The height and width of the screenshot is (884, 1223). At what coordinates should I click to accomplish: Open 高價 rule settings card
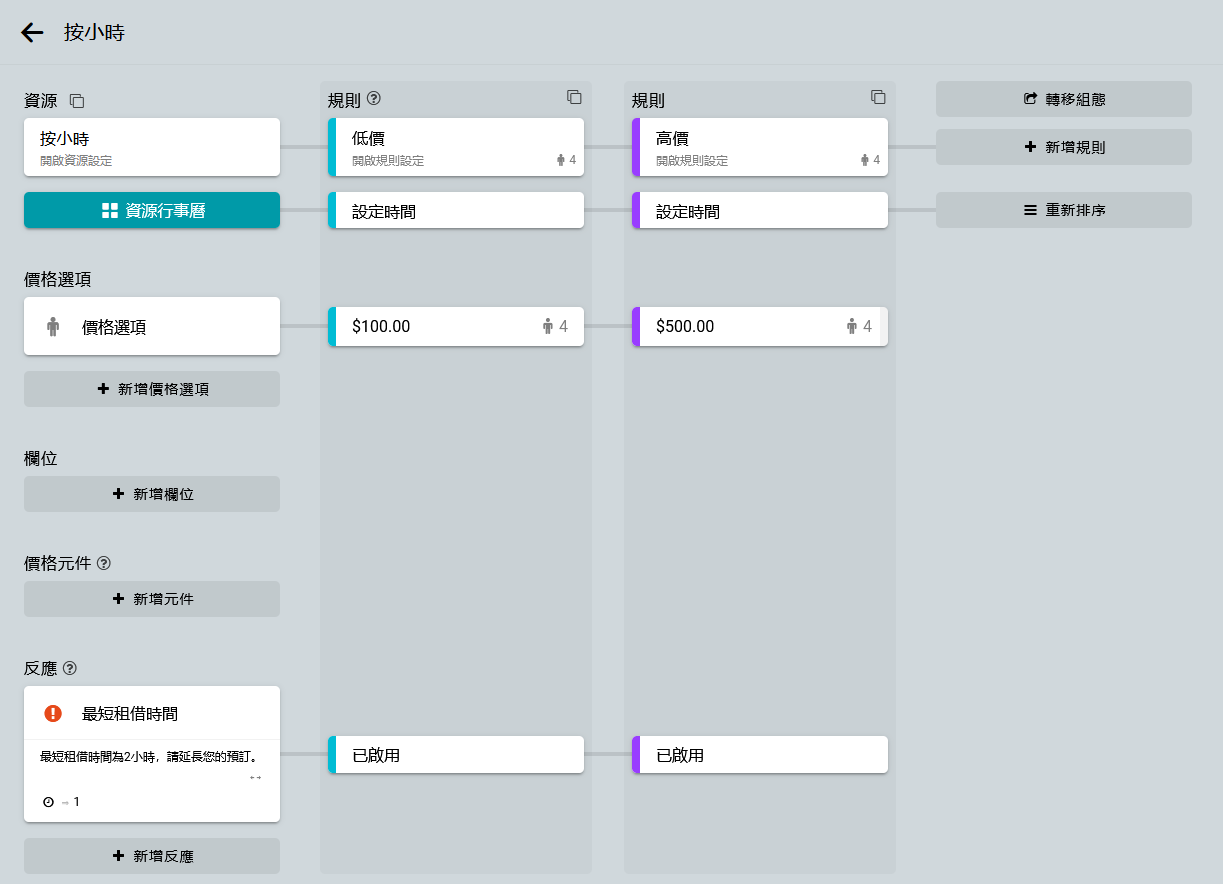(760, 147)
